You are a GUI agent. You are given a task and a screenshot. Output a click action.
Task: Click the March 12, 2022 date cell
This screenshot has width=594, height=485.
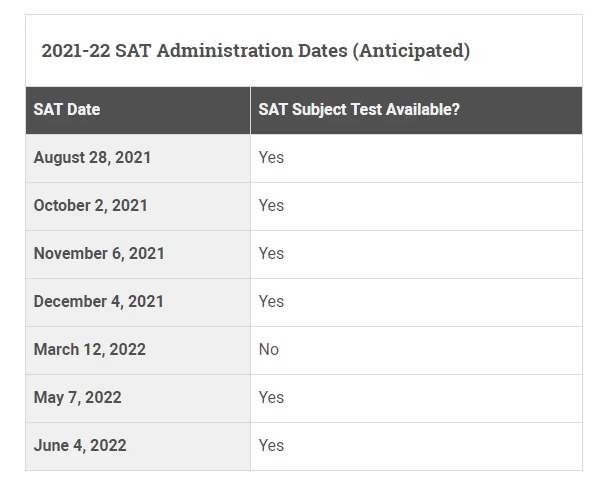[138, 350]
